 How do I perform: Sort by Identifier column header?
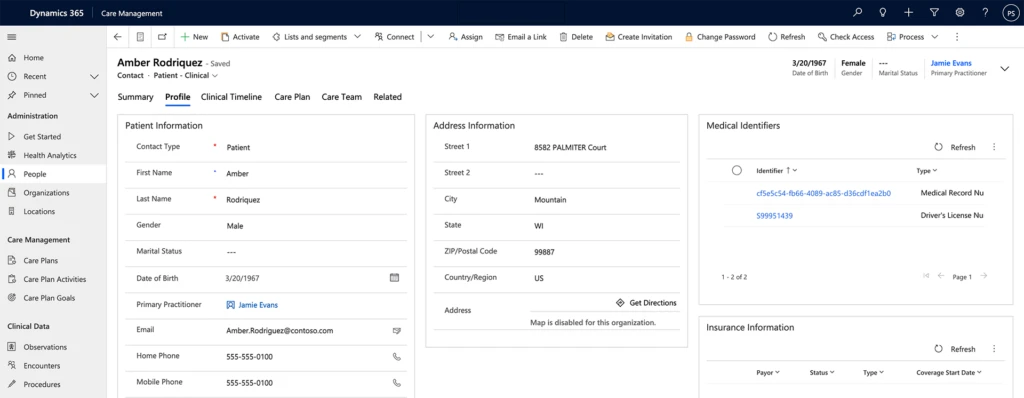point(776,171)
